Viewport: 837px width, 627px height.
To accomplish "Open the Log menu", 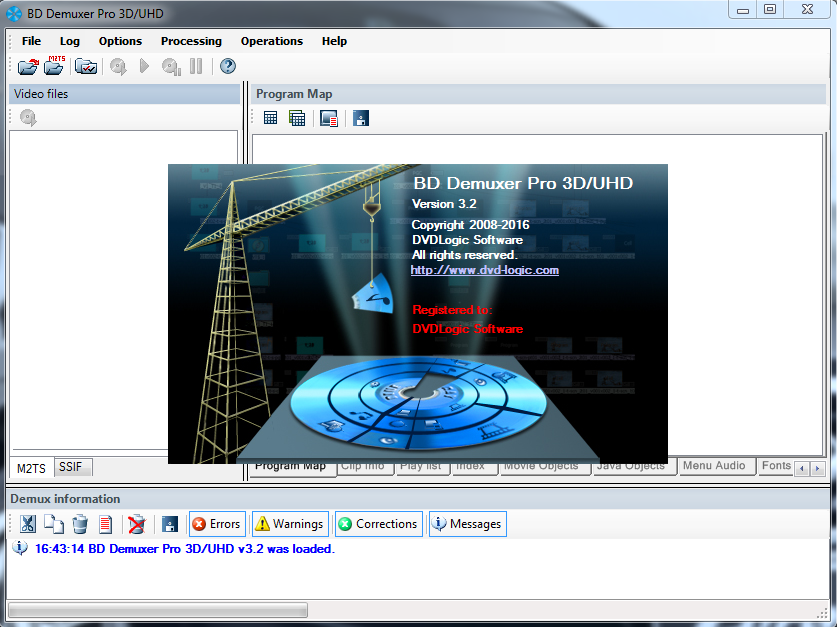I will (x=69, y=41).
